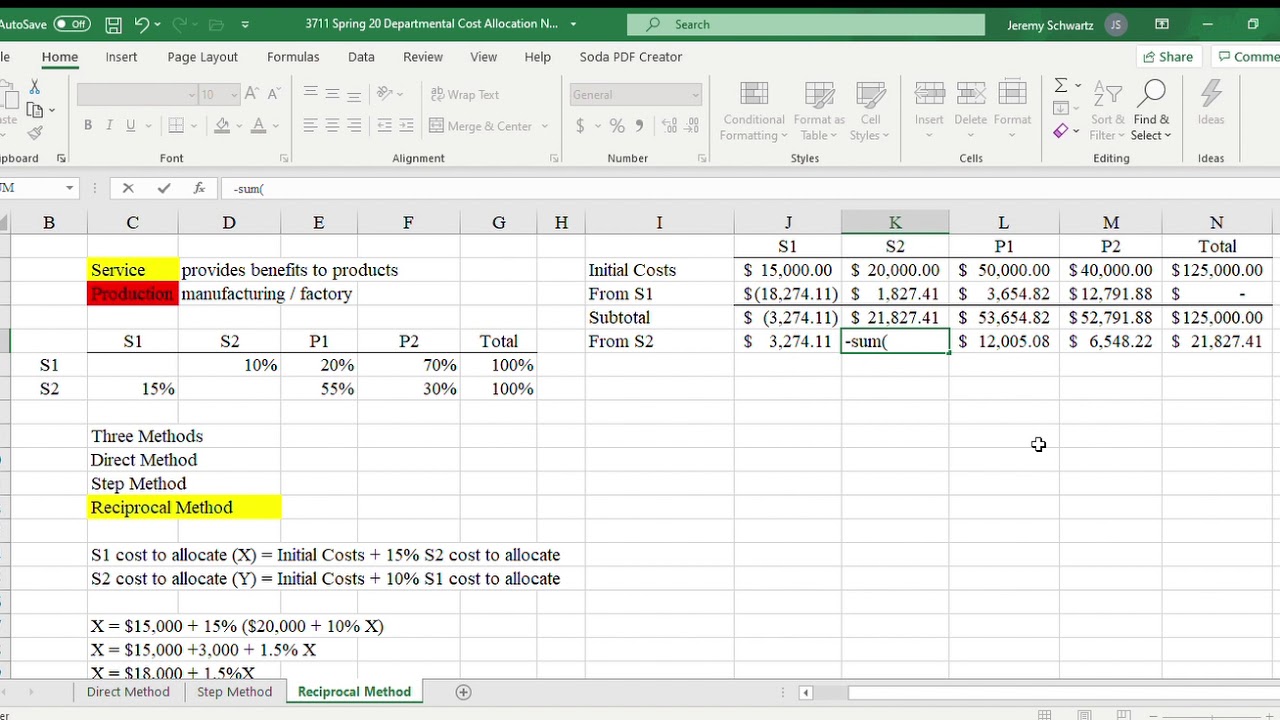
Task: Open Conditional Formatting dropdown
Action: point(754,110)
